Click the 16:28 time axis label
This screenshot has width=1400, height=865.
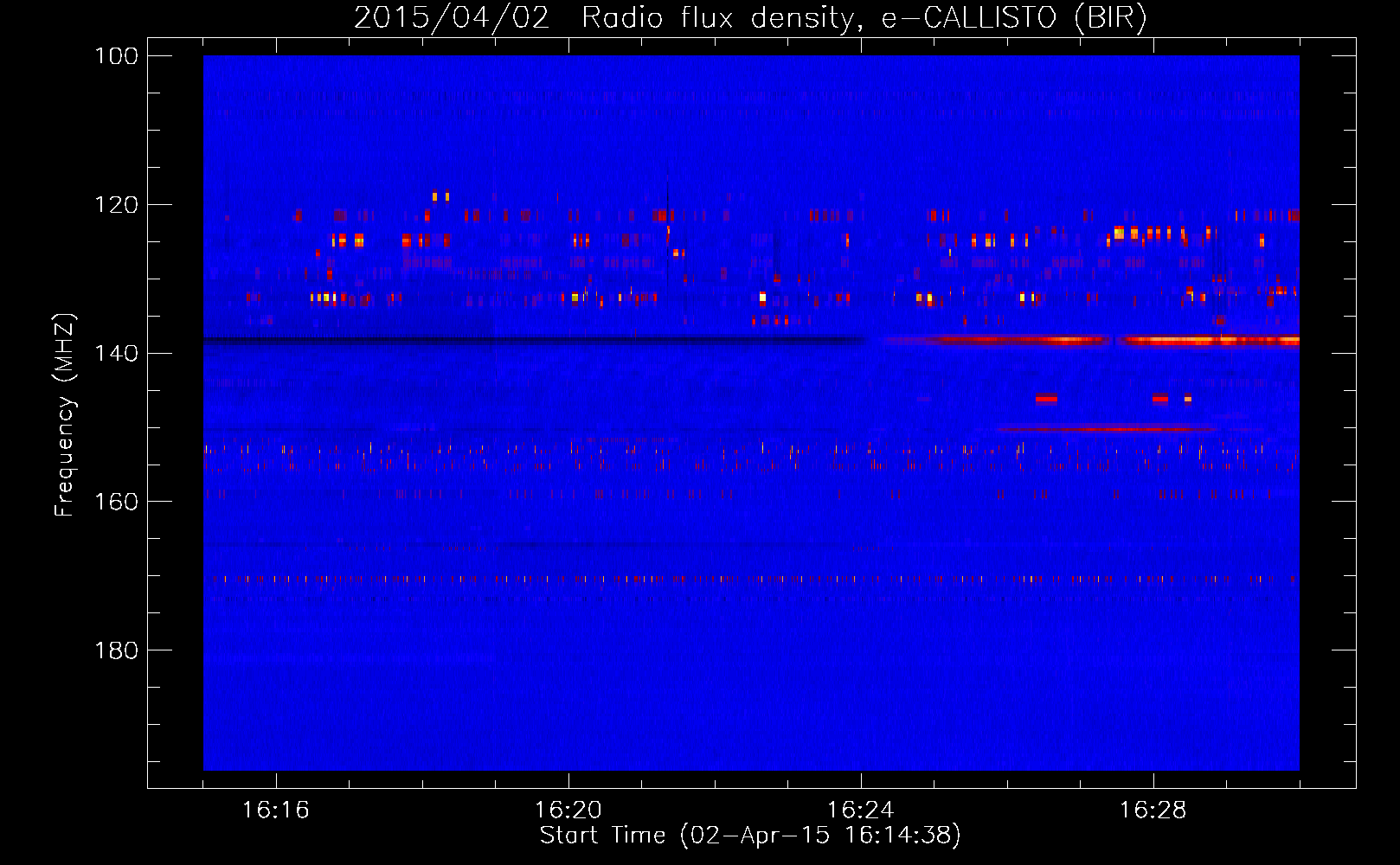(x=1153, y=810)
